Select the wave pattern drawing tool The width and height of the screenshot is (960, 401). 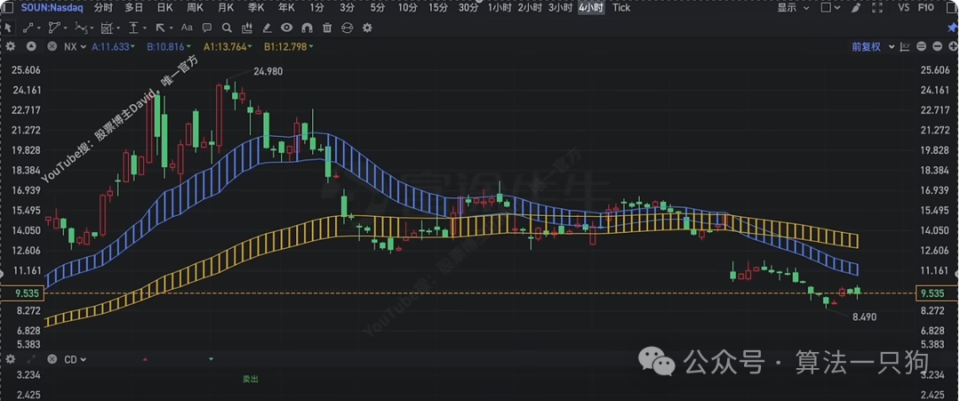[x=81, y=28]
